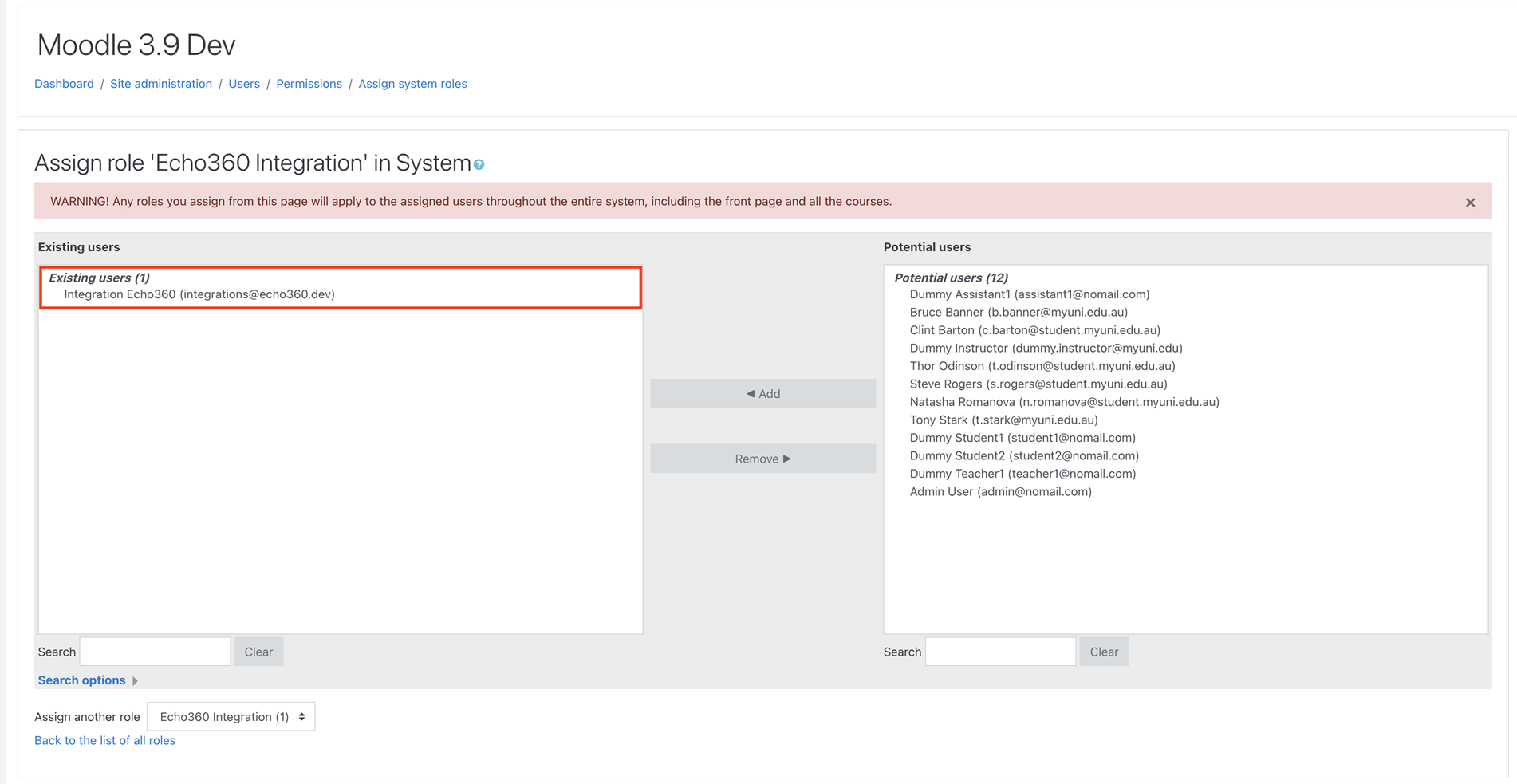Click the help icon beside the page heading

tap(479, 165)
